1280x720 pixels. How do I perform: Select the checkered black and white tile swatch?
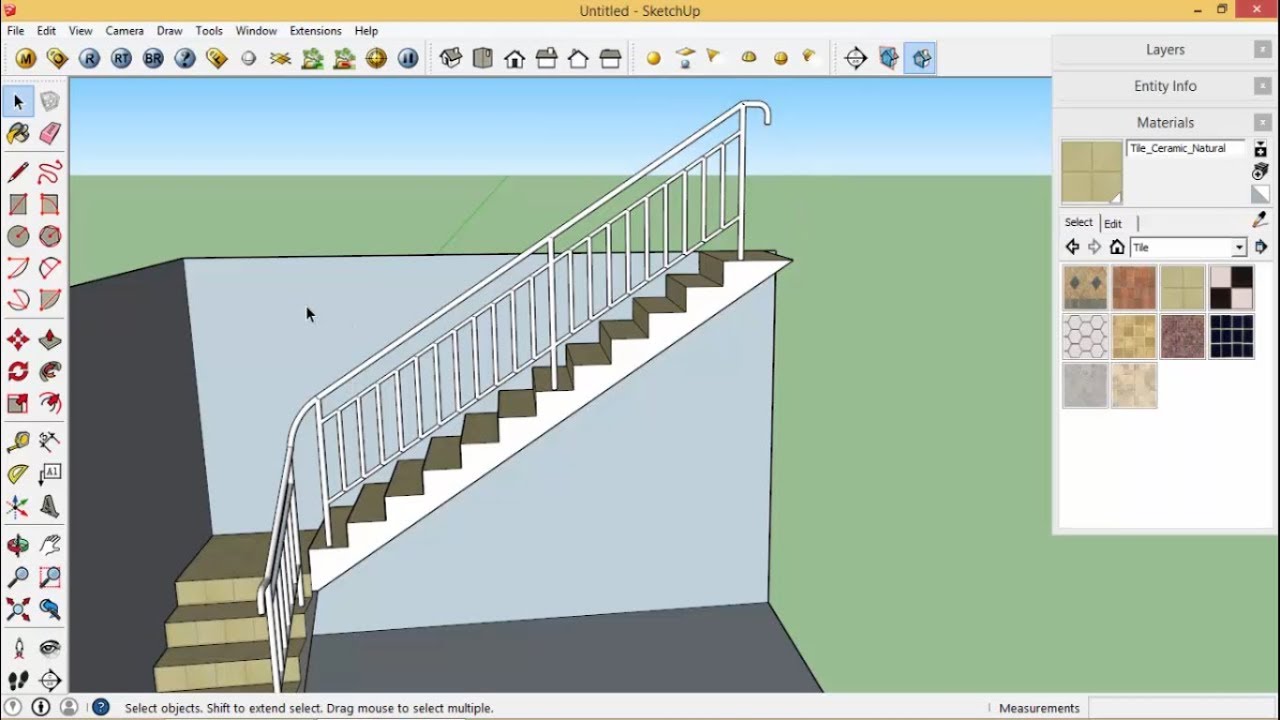[1231, 287]
